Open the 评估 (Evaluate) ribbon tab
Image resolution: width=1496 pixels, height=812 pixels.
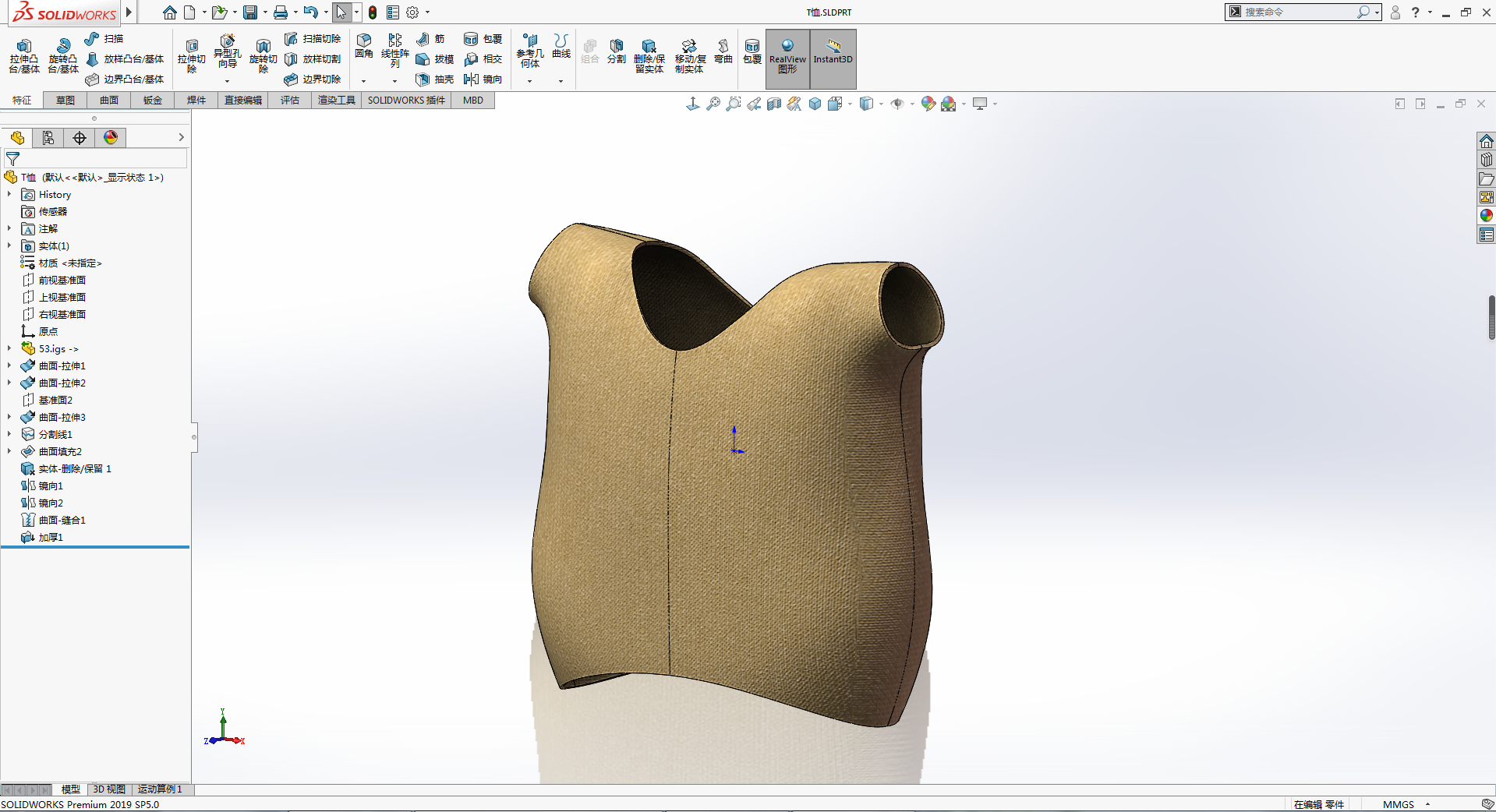(290, 101)
